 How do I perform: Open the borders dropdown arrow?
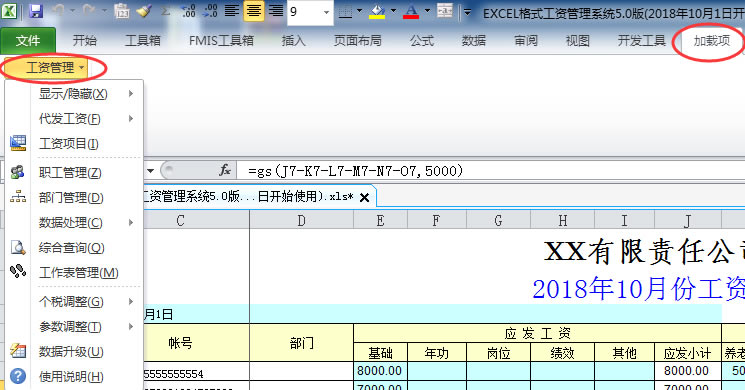coord(359,10)
